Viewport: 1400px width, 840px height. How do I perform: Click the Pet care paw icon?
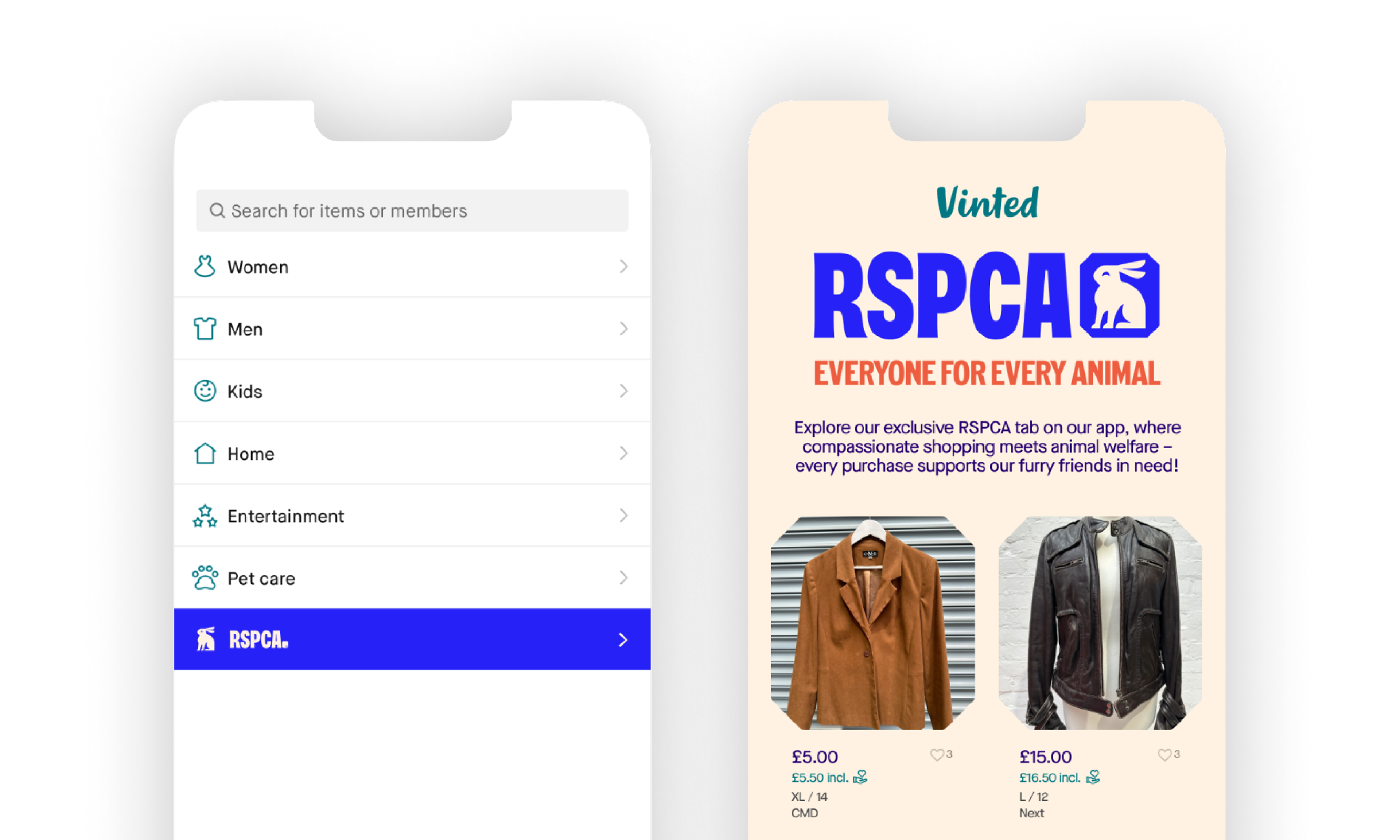[205, 578]
